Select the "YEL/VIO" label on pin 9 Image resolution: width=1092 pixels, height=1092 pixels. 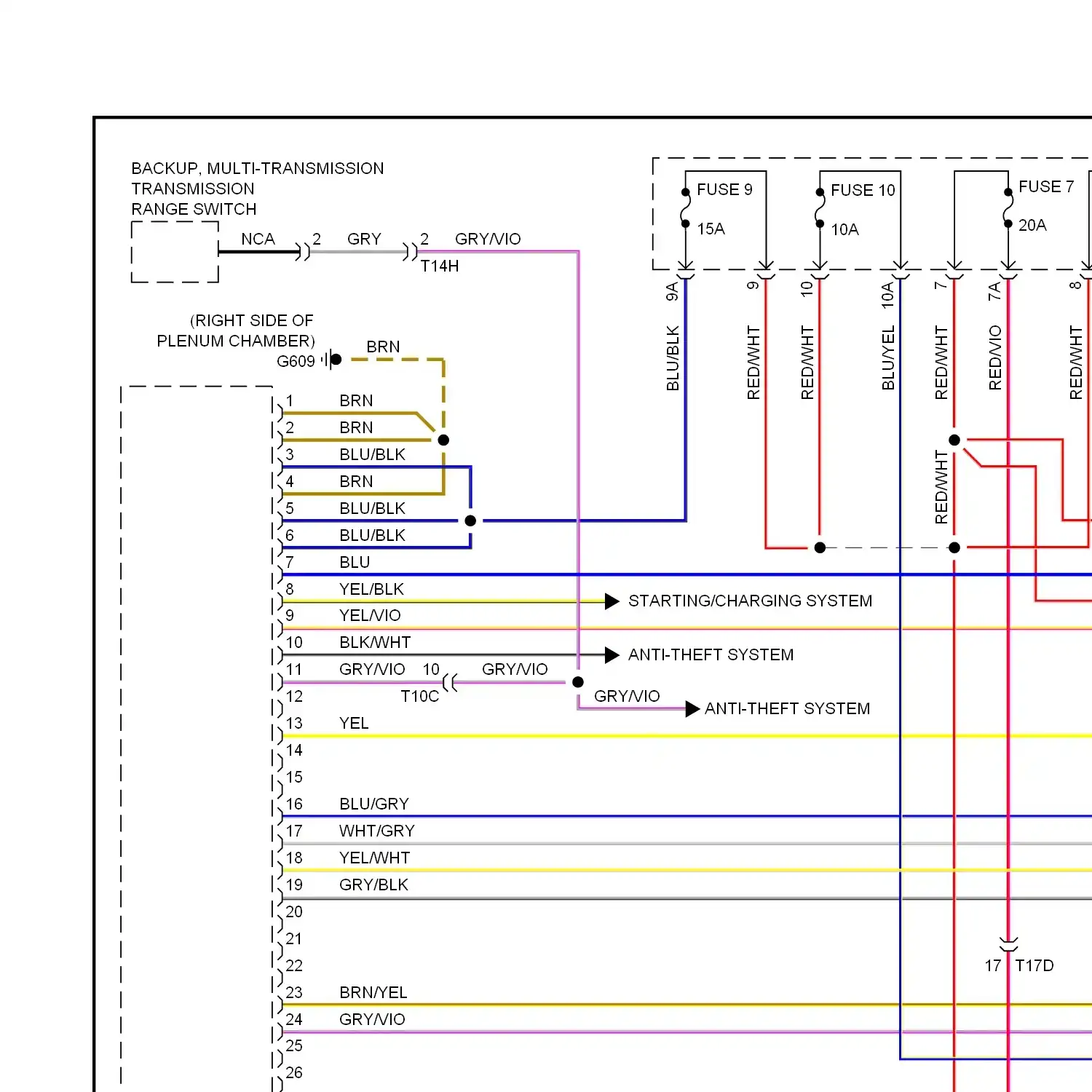pos(370,615)
